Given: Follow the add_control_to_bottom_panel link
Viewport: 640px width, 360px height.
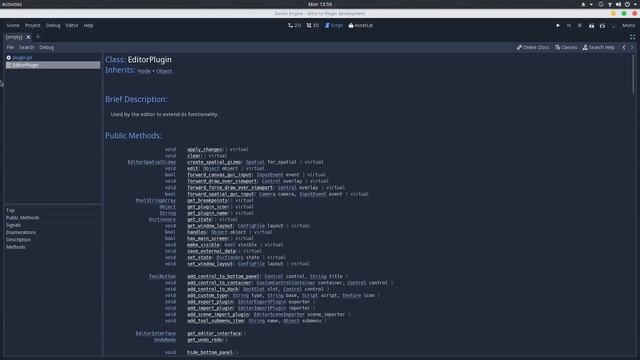Looking at the screenshot, I should pyautogui.click(x=223, y=276).
